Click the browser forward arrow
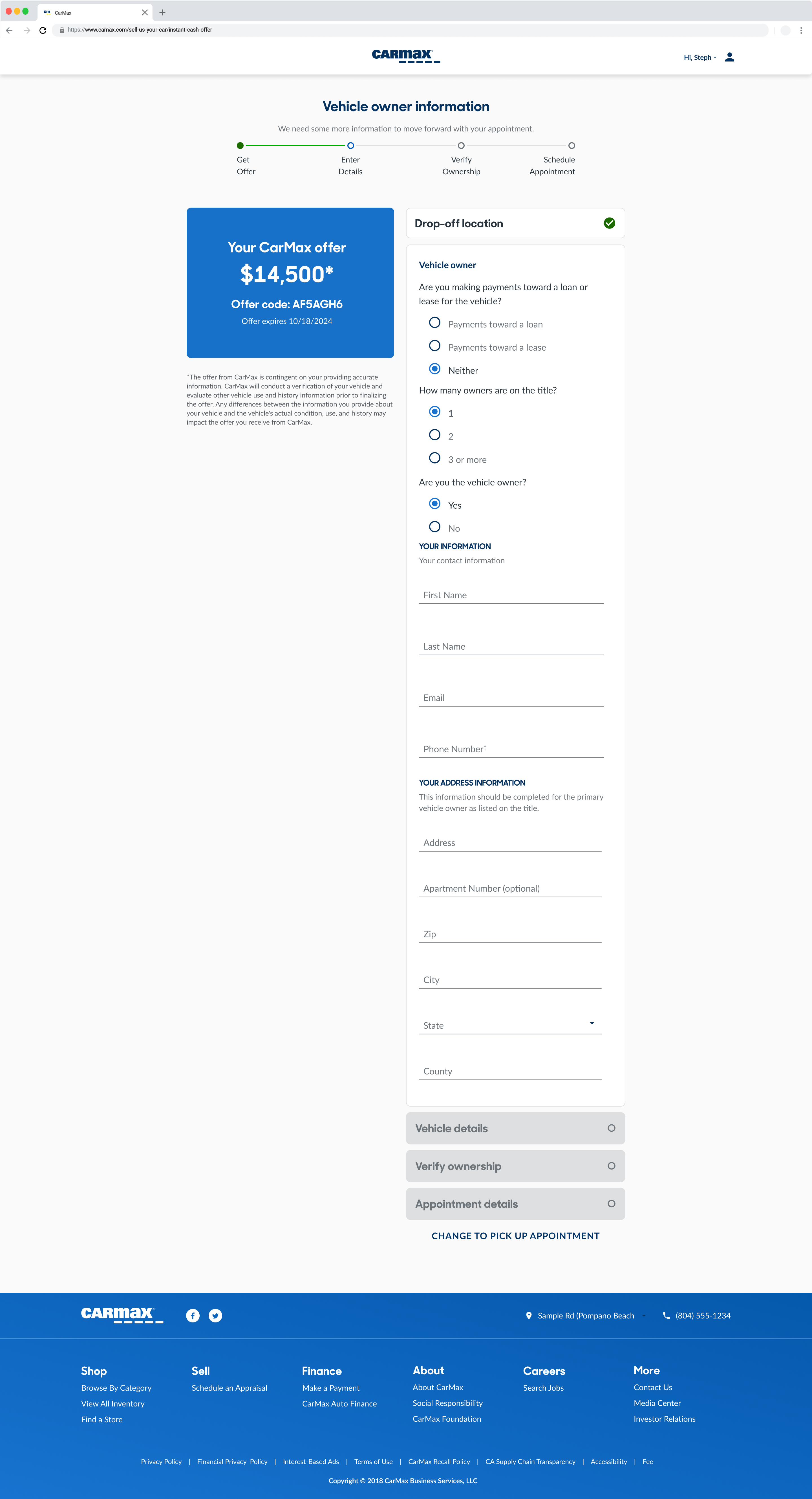This screenshot has width=812, height=1499. (x=27, y=30)
